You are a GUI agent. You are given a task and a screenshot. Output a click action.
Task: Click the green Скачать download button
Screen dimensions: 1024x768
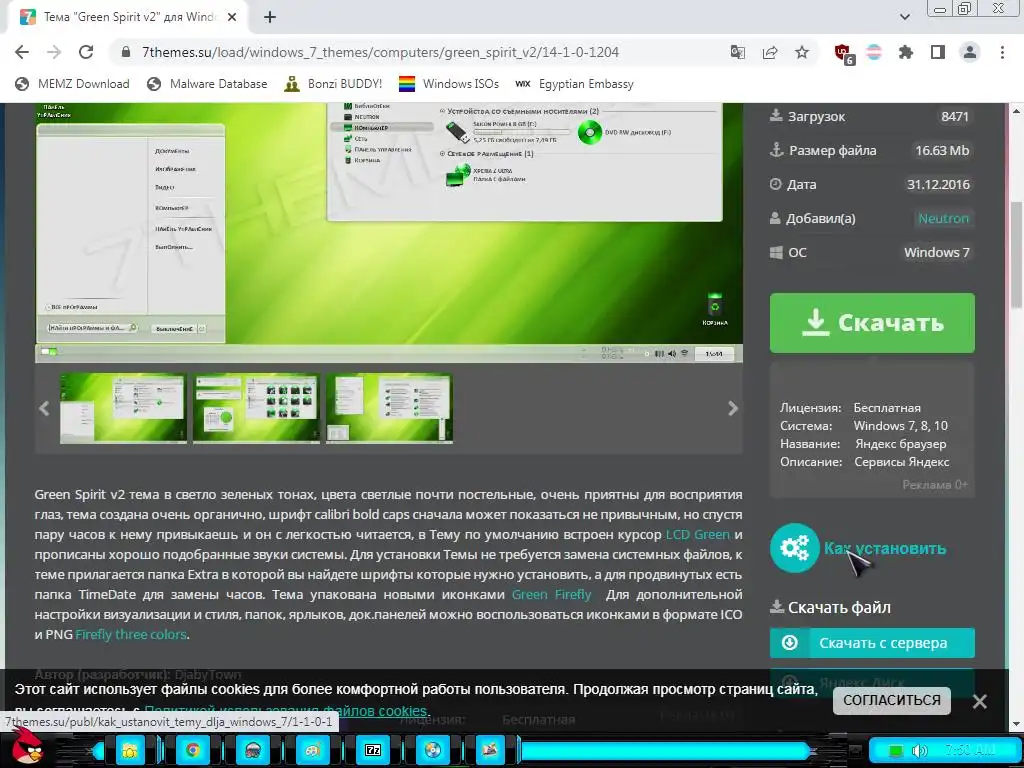[872, 323]
